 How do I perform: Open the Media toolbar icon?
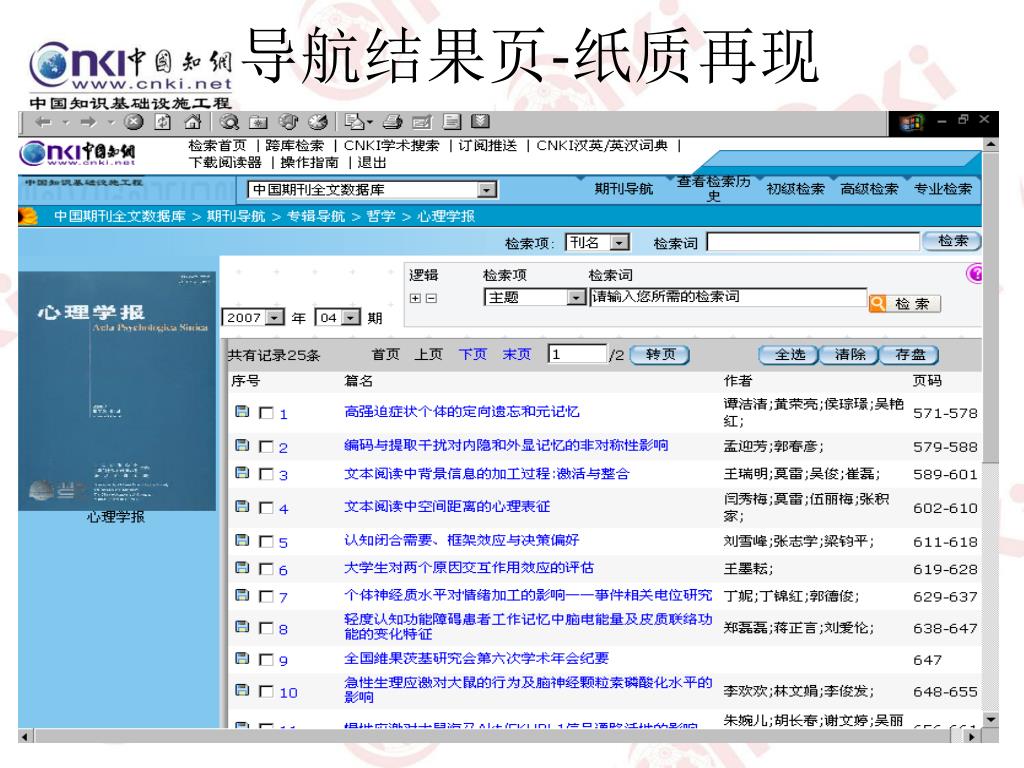coord(288,122)
